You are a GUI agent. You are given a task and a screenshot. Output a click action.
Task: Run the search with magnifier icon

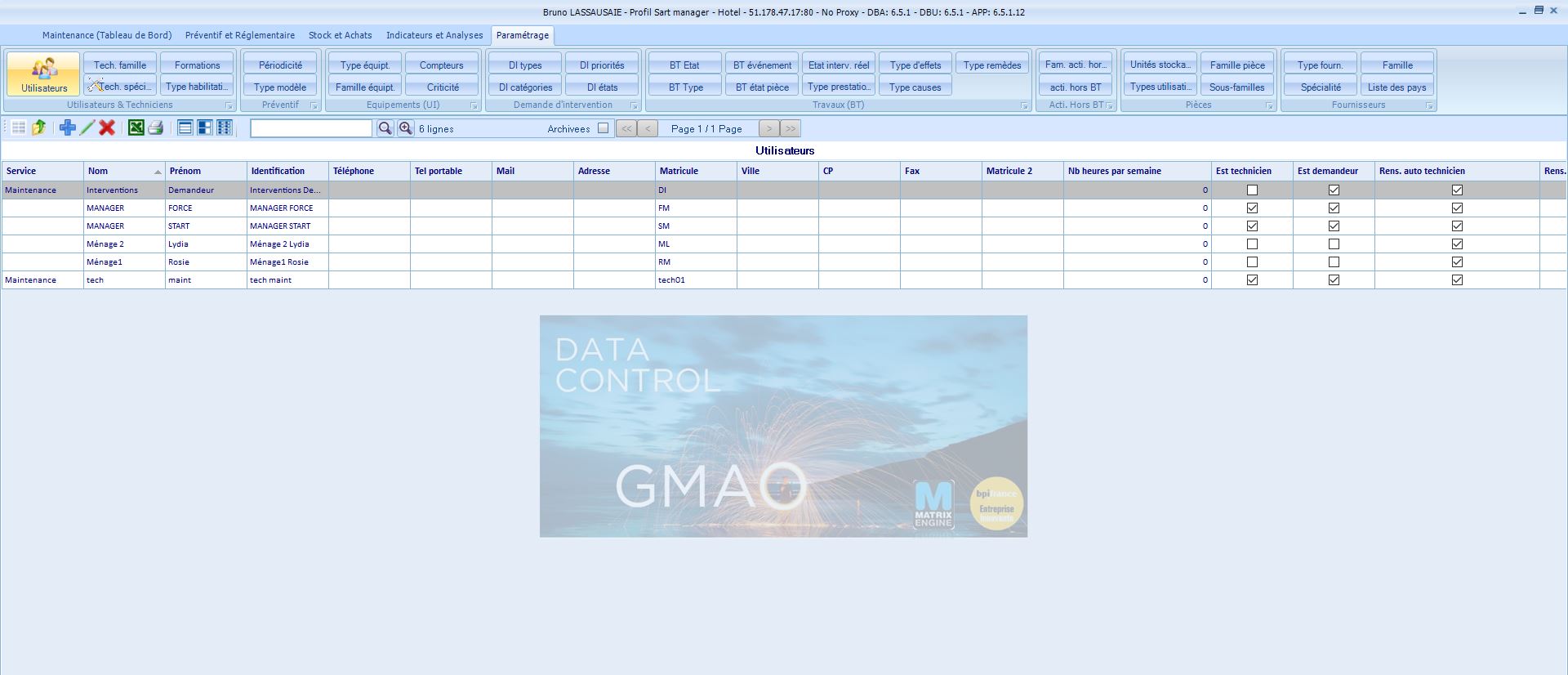click(x=385, y=128)
